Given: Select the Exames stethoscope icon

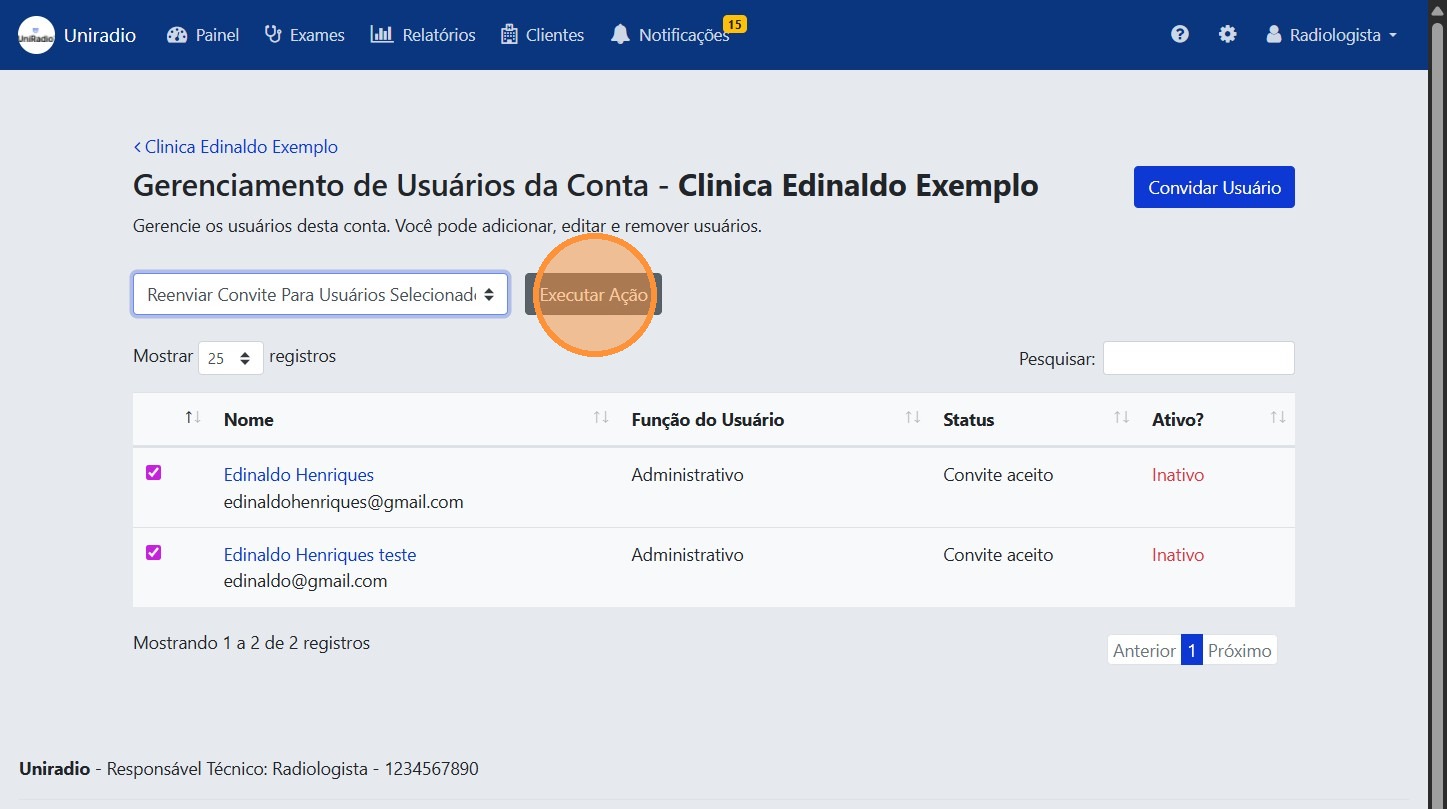Looking at the screenshot, I should [271, 34].
